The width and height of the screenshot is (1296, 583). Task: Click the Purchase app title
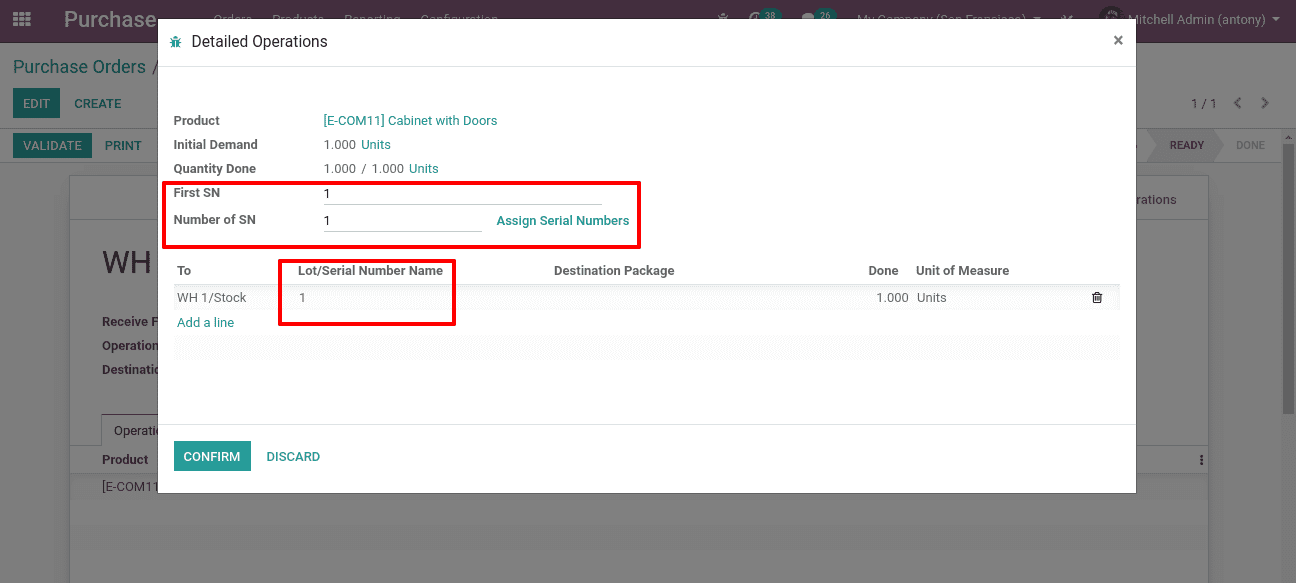coord(110,19)
